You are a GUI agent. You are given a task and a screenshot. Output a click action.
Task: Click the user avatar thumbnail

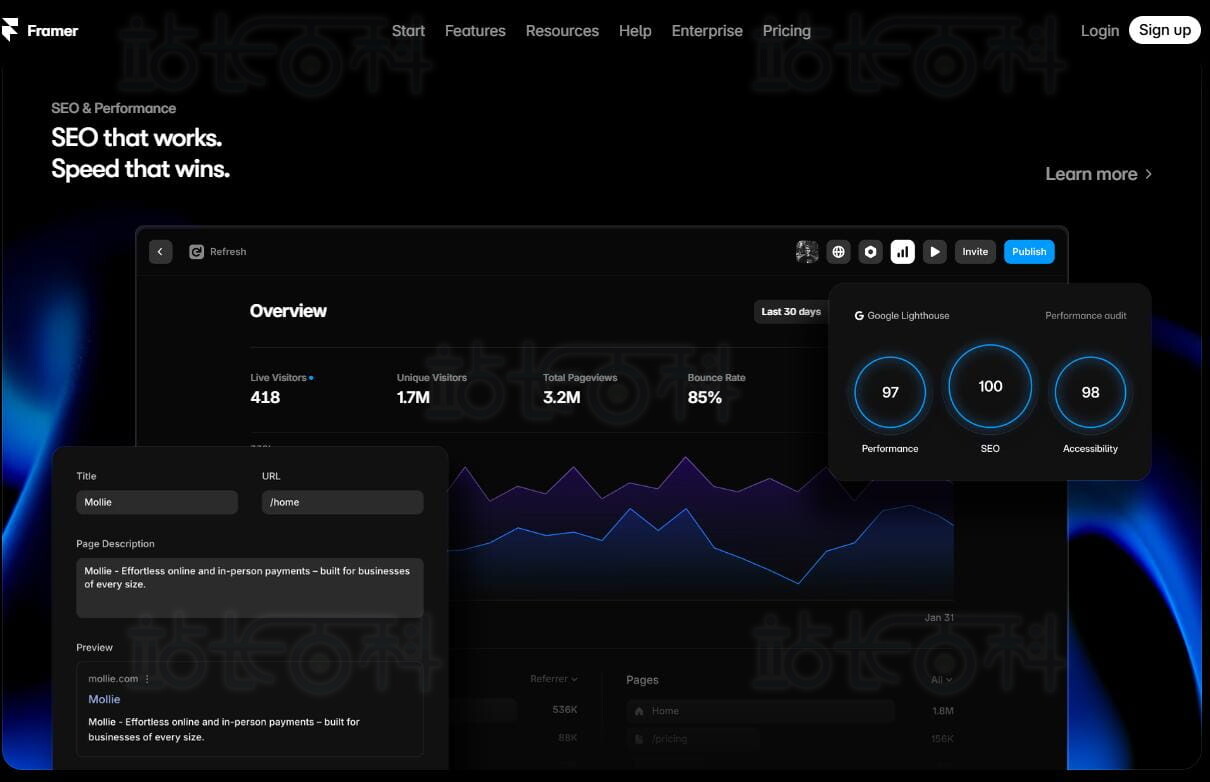point(807,252)
